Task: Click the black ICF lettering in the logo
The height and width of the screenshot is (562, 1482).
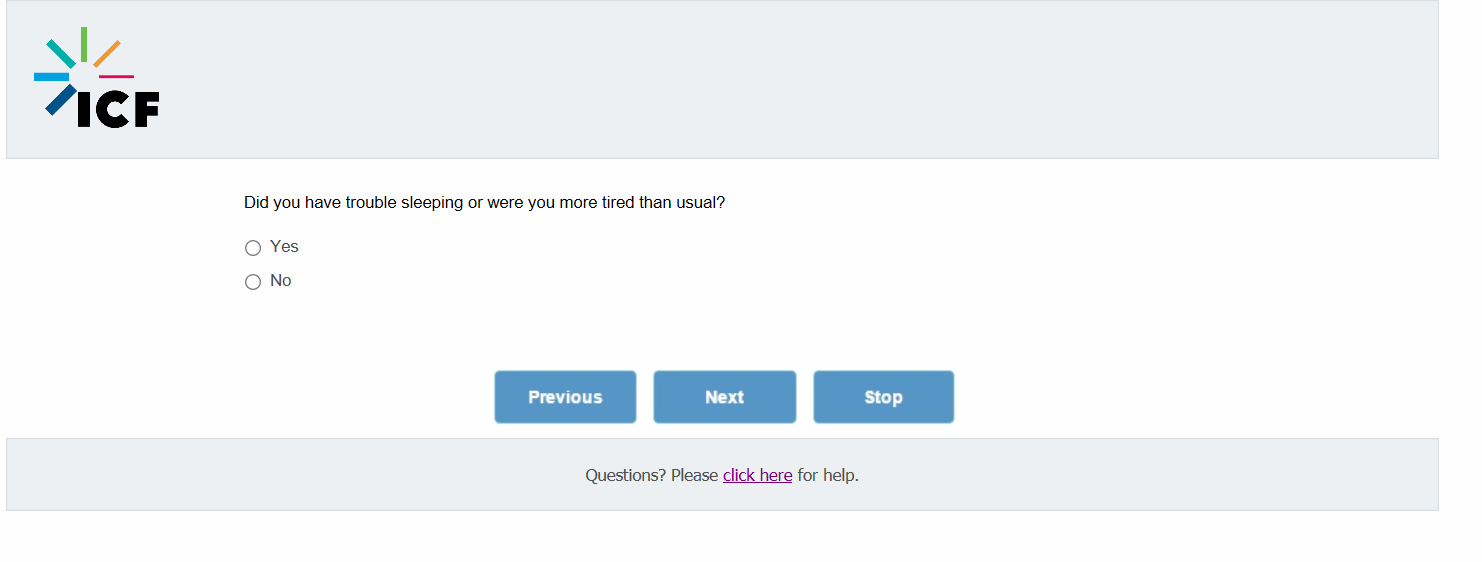Action: [x=118, y=109]
